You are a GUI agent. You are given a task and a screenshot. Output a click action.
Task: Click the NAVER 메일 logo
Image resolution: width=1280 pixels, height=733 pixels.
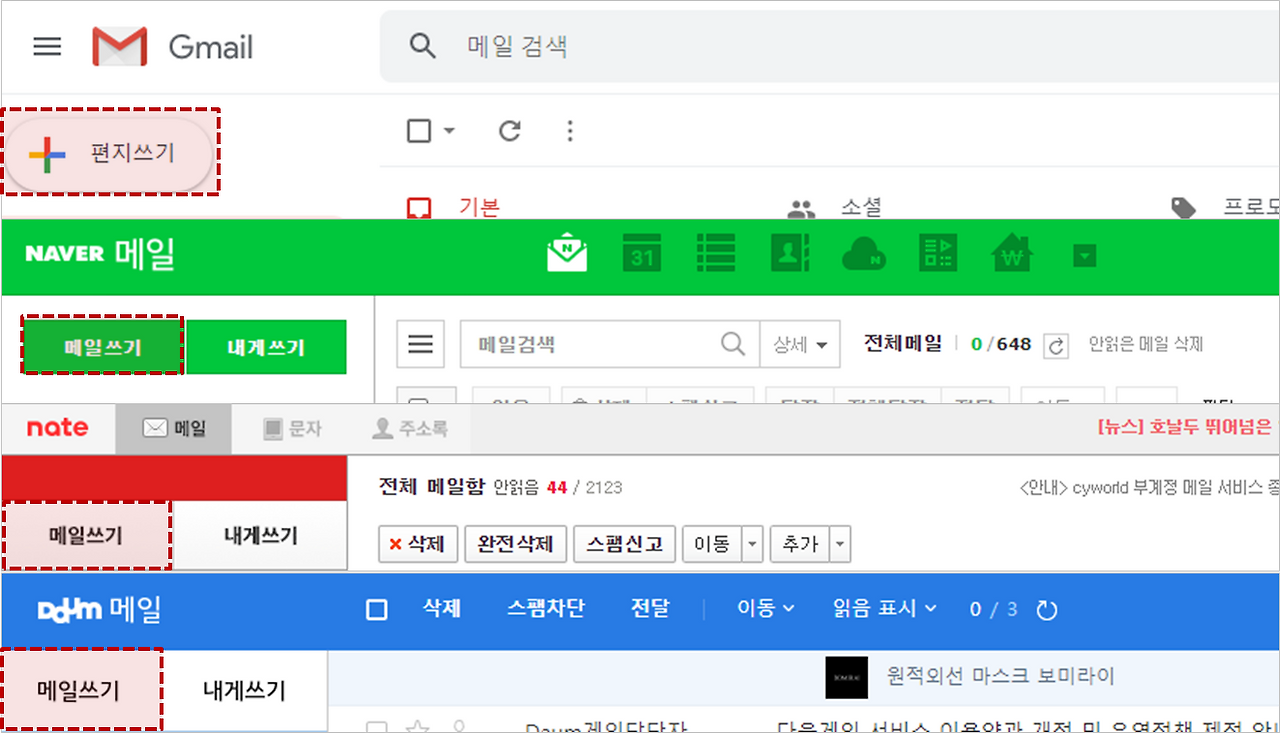click(100, 254)
